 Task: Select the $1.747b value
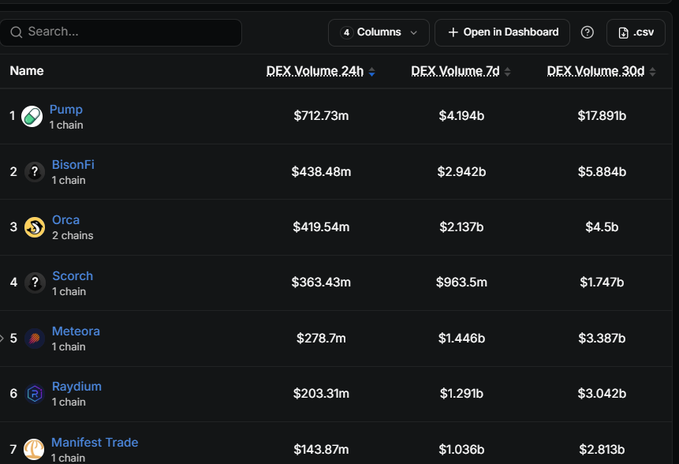[602, 283]
